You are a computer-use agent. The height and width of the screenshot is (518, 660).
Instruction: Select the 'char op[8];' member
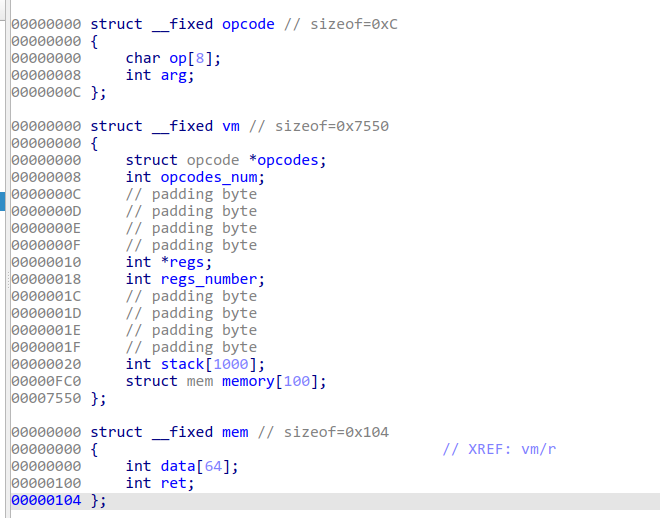click(x=173, y=58)
